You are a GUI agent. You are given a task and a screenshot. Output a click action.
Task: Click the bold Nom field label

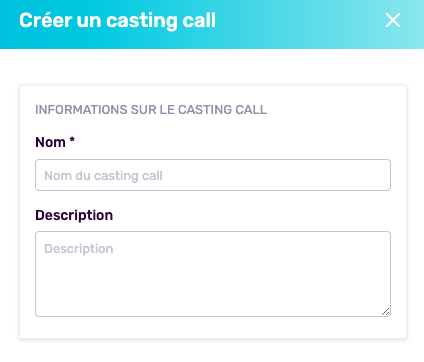point(50,142)
